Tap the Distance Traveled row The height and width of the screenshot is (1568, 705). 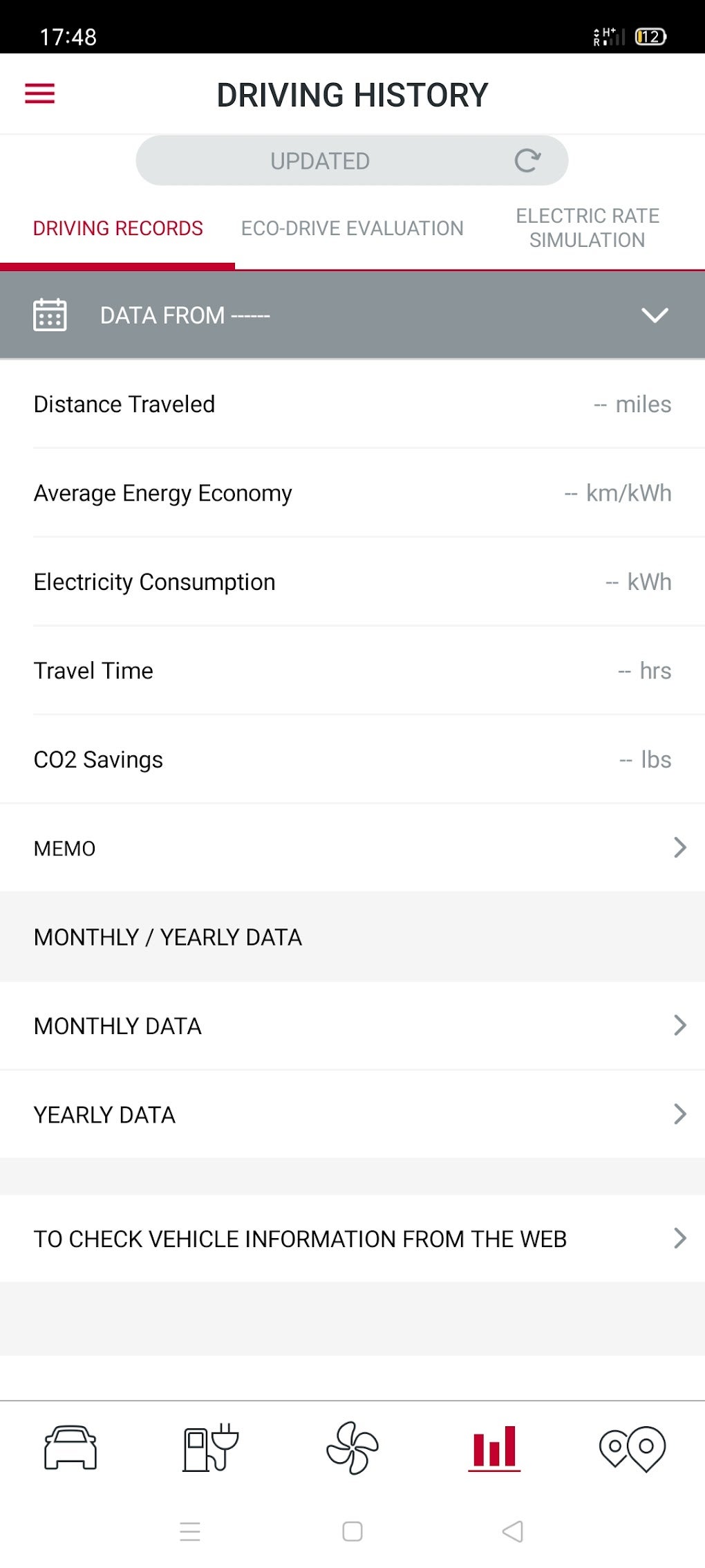[x=352, y=404]
